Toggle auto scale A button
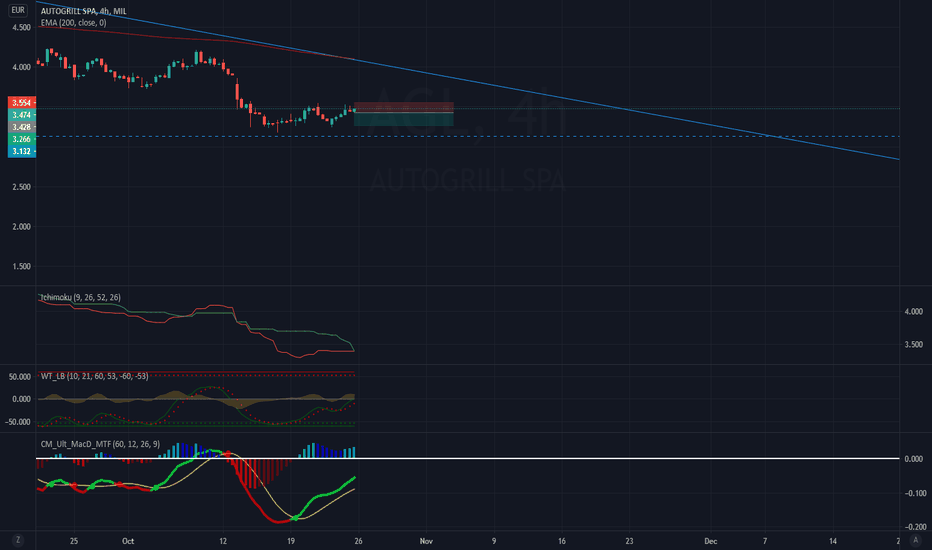This screenshot has height=550, width=932. pyautogui.click(x=916, y=540)
